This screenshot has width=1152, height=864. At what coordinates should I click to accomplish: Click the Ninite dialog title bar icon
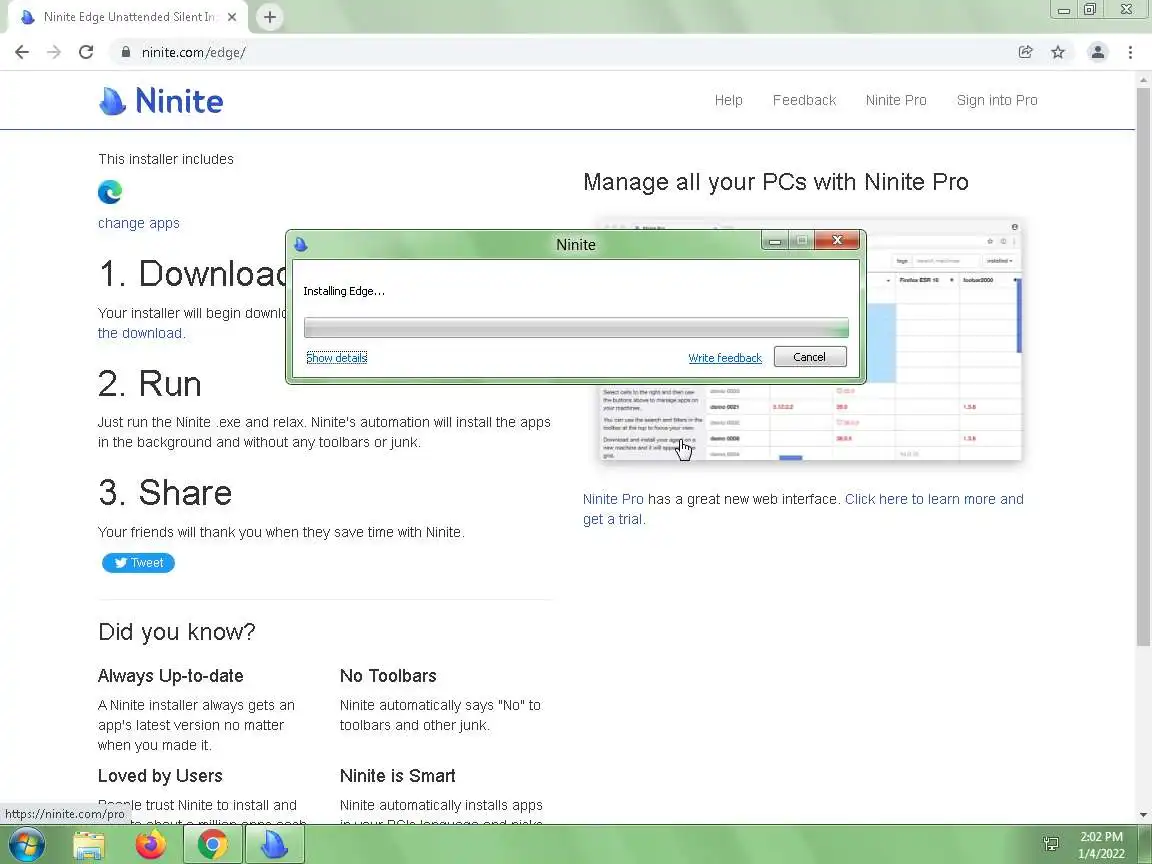tap(300, 245)
